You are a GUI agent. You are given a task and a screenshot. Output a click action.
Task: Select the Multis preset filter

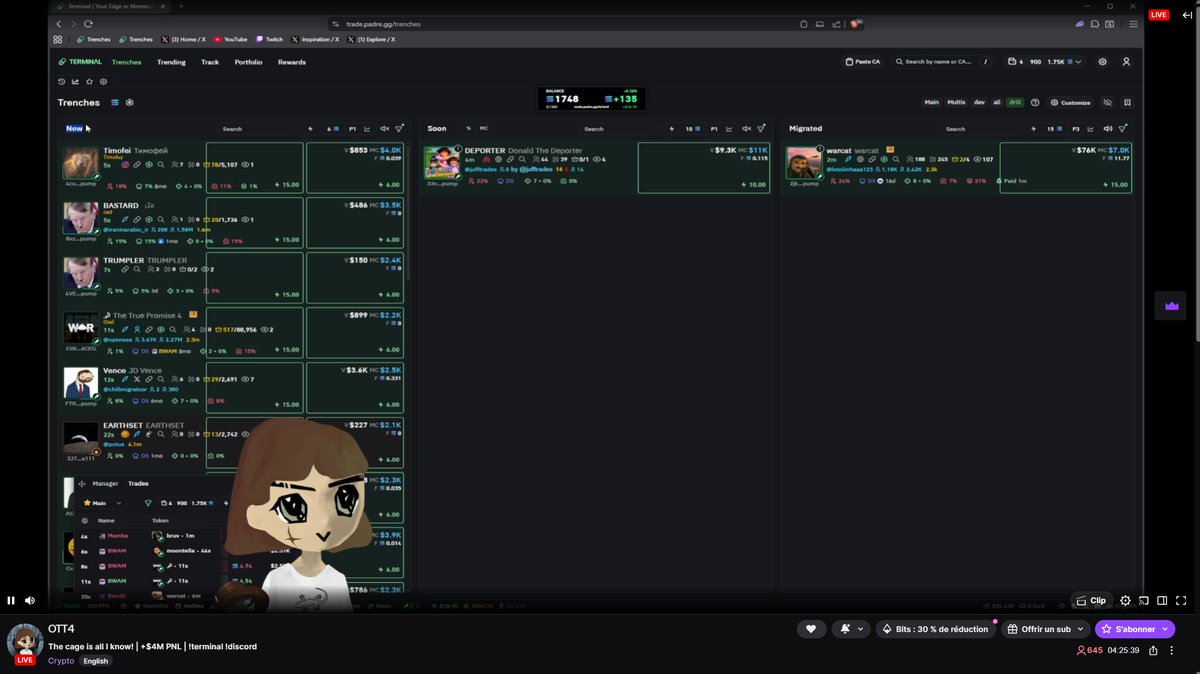[x=956, y=102]
